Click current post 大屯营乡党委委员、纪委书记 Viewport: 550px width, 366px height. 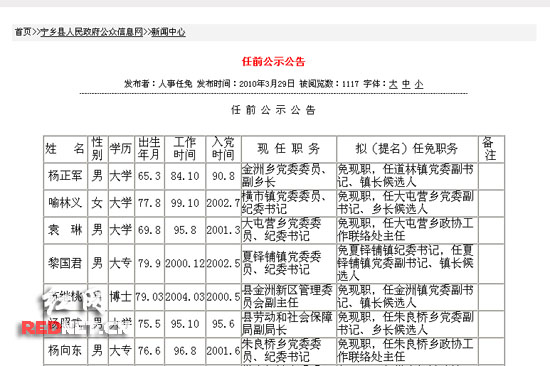tap(289, 230)
